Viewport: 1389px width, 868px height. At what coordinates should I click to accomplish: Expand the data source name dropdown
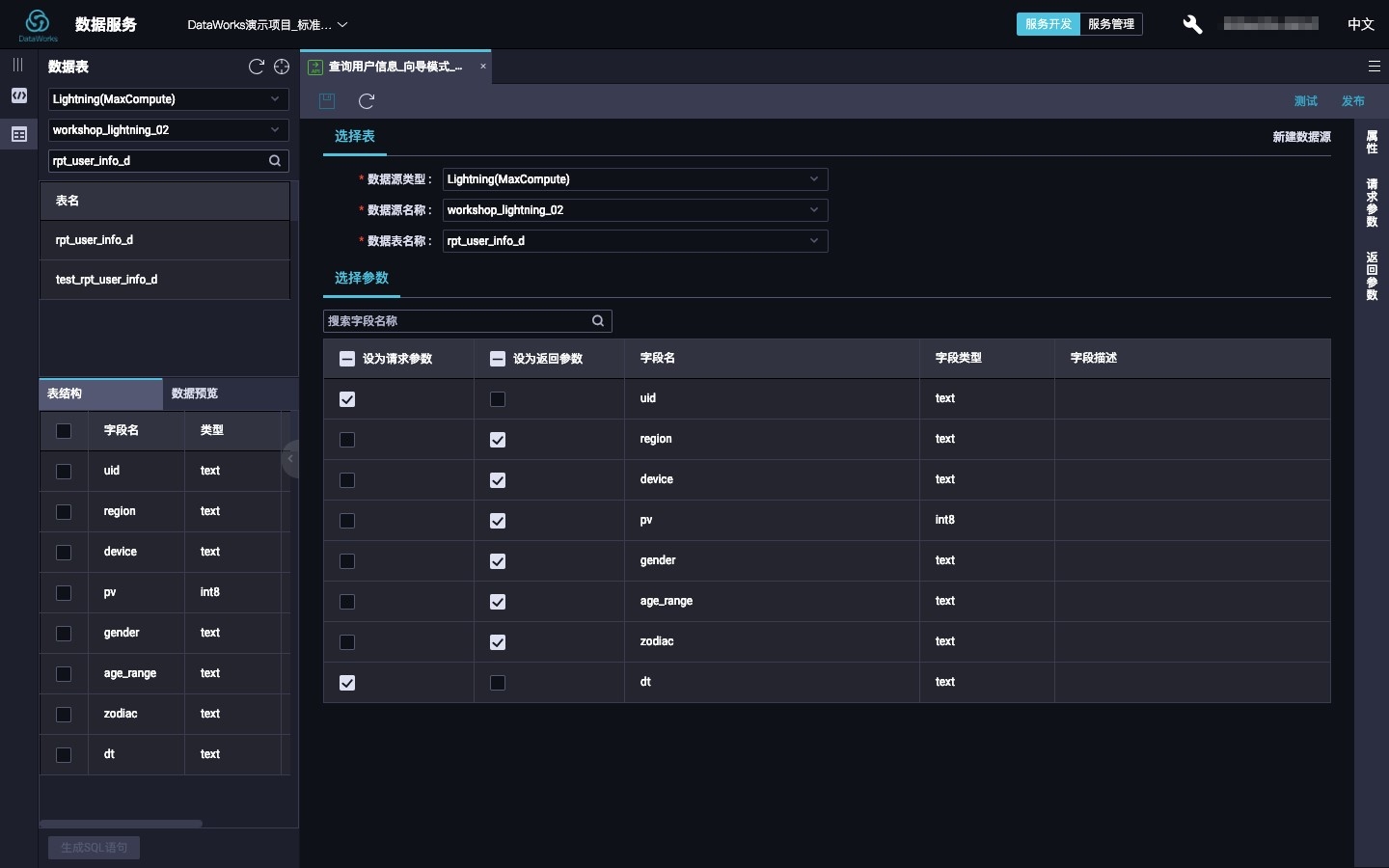click(x=635, y=210)
